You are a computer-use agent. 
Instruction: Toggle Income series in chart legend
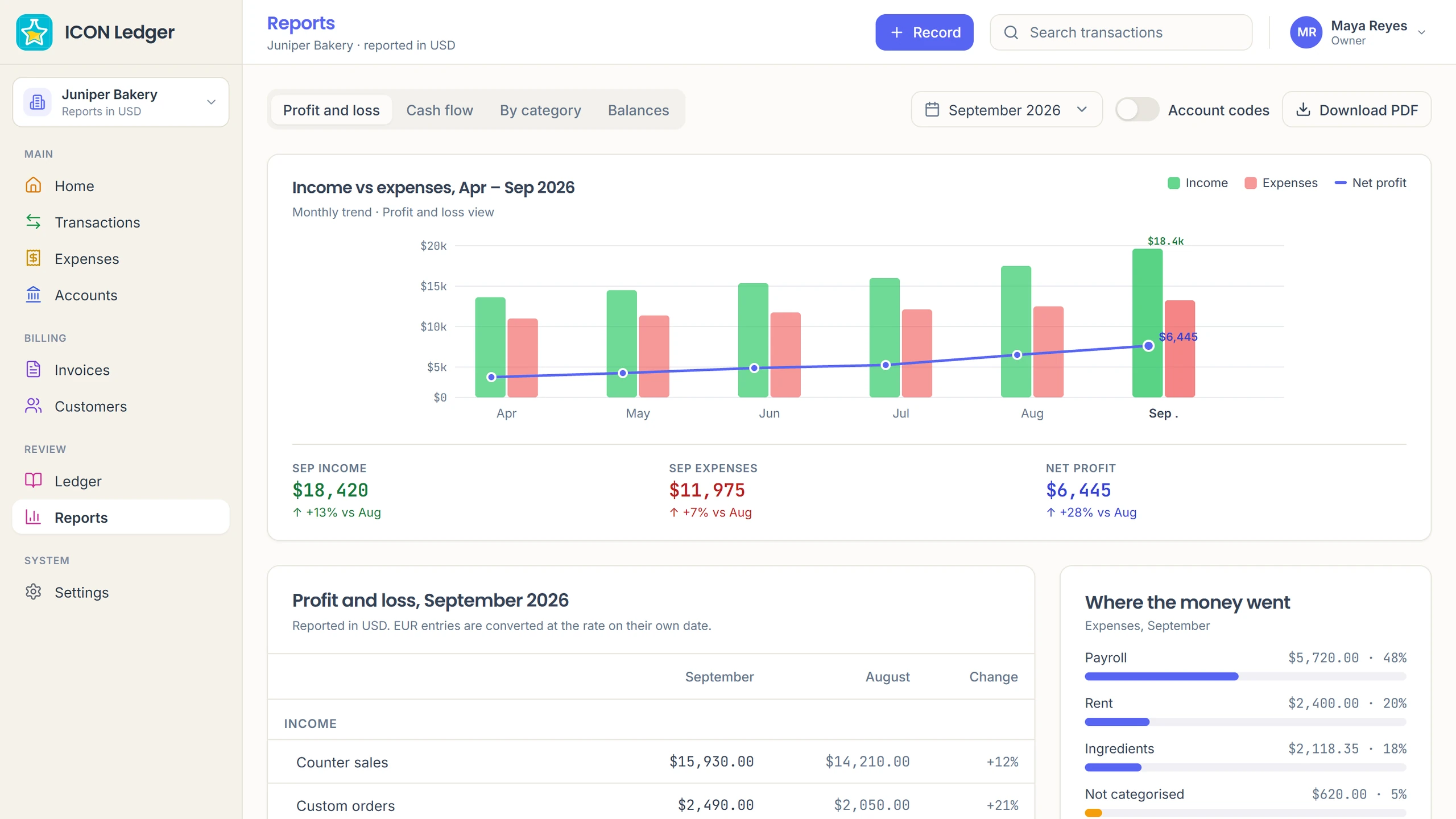pyautogui.click(x=1198, y=183)
